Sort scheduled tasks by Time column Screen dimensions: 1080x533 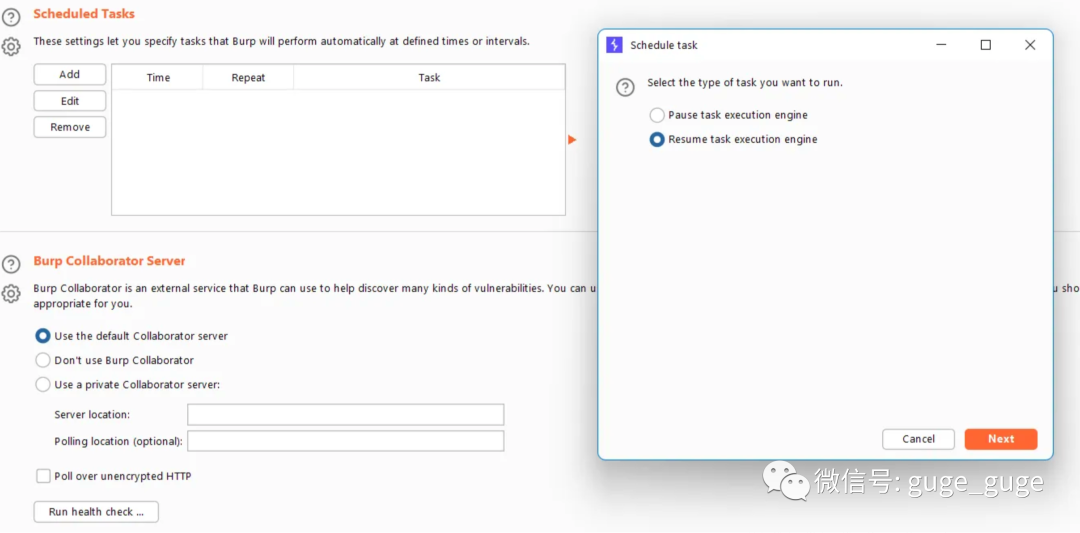pos(158,77)
